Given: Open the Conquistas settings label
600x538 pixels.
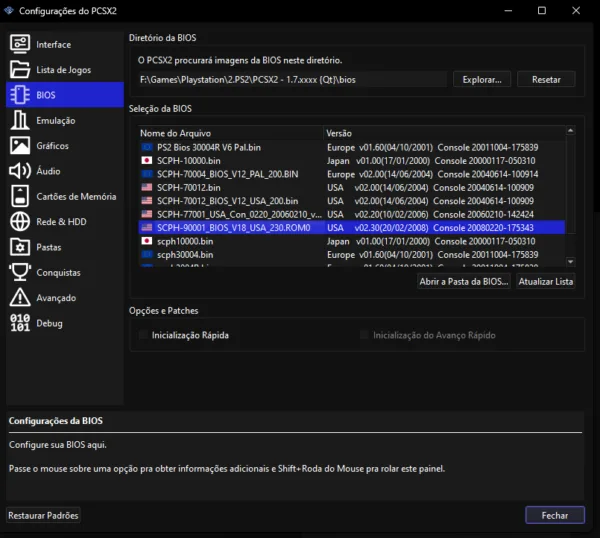Looking at the screenshot, I should pyautogui.click(x=58, y=272).
